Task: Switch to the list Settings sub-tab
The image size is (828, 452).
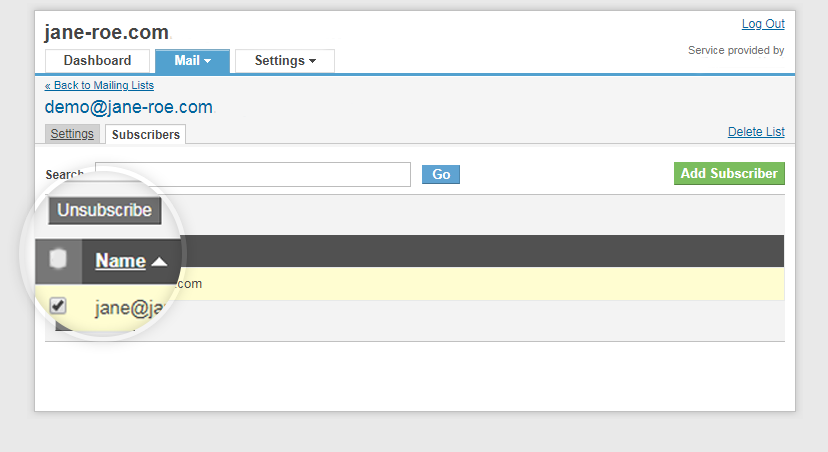Action: 72,134
